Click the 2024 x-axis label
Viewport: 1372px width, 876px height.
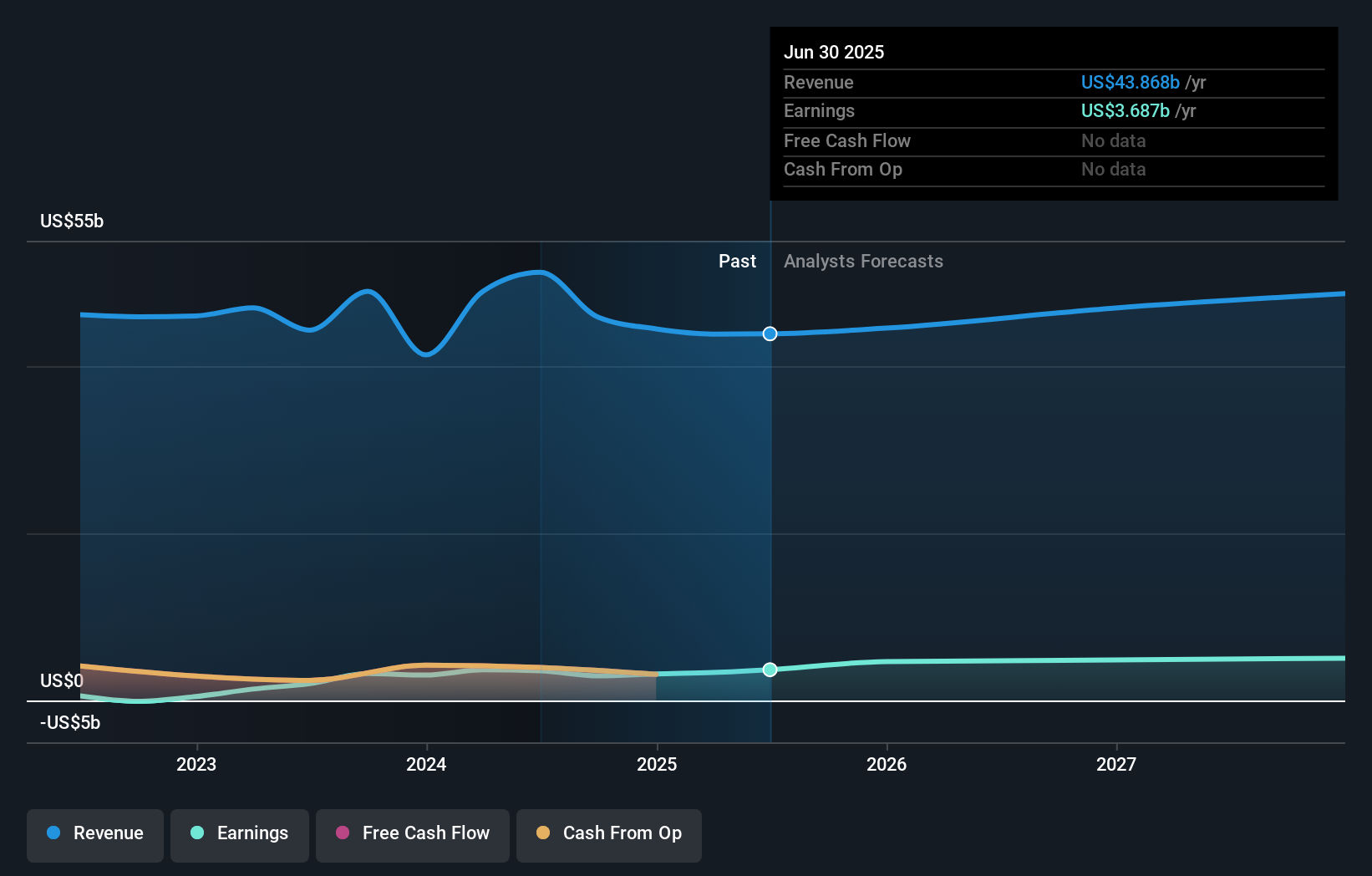click(426, 764)
